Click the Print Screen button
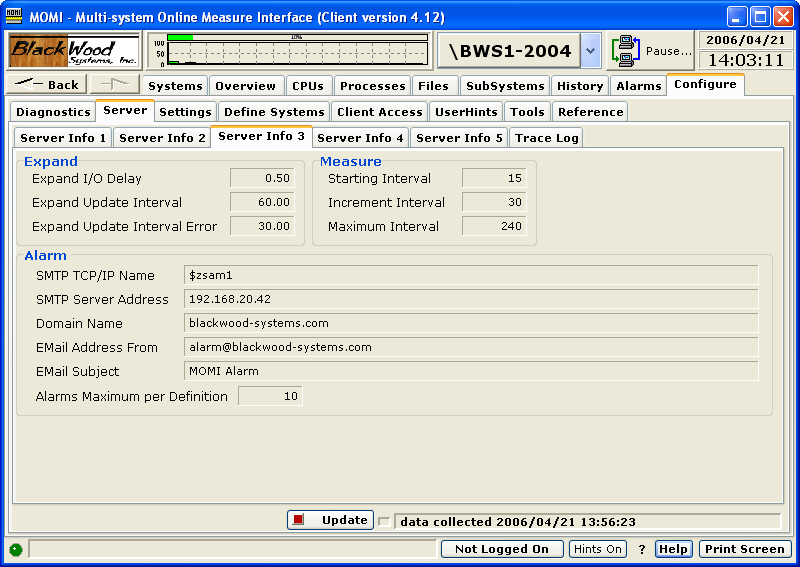This screenshot has height=567, width=800. (x=744, y=549)
